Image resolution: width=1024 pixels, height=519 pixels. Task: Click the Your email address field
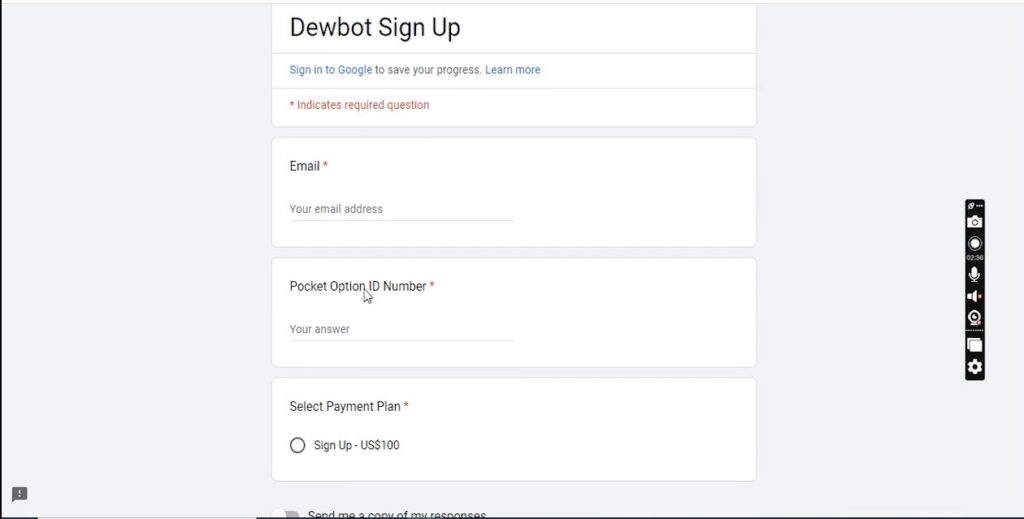(x=401, y=209)
